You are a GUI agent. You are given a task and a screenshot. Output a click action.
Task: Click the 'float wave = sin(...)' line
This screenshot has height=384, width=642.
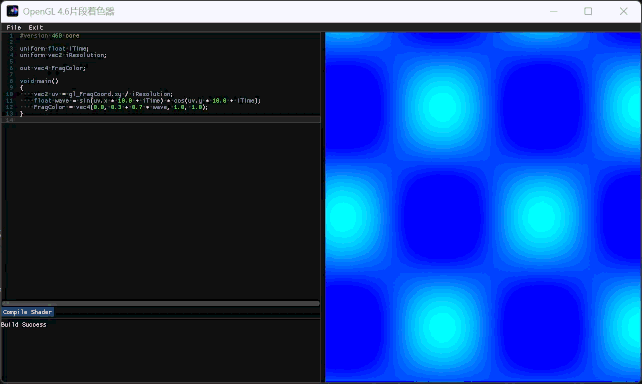(x=147, y=100)
